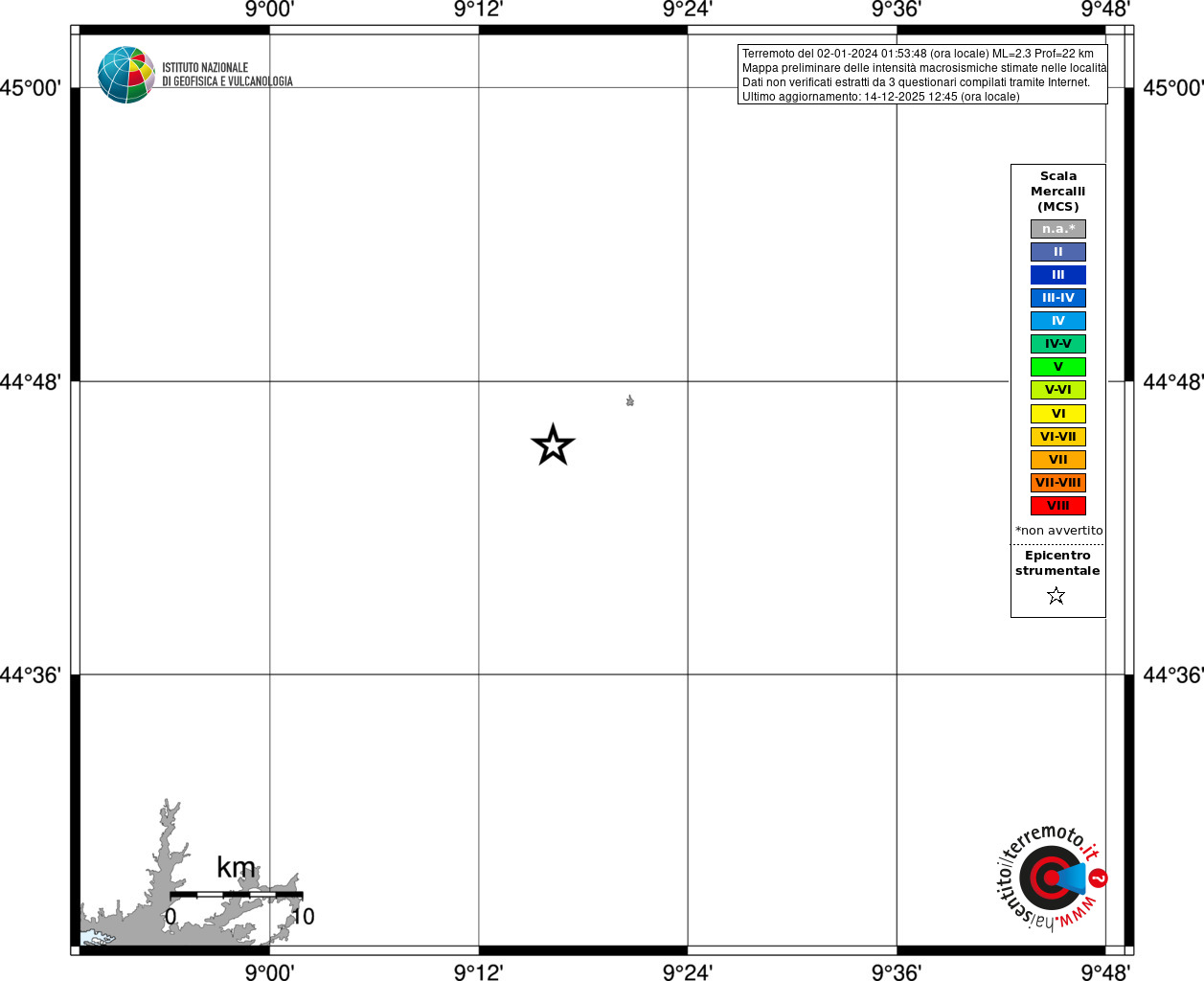This screenshot has width=1204, height=981.
Task: Click the right 44°48' latitude label
Action: (x=1173, y=381)
